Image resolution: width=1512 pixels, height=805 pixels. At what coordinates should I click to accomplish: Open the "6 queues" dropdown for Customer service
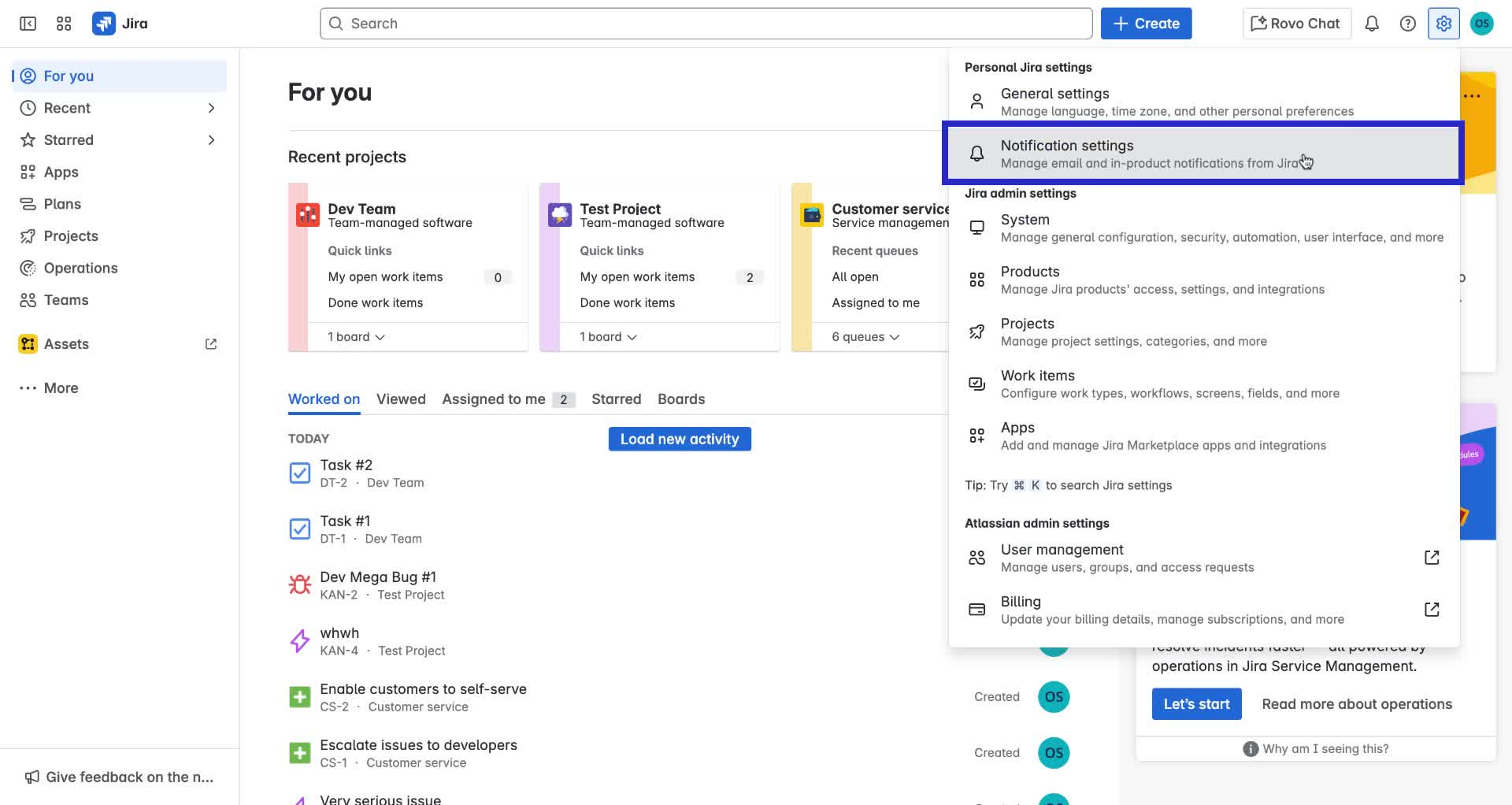tap(864, 336)
